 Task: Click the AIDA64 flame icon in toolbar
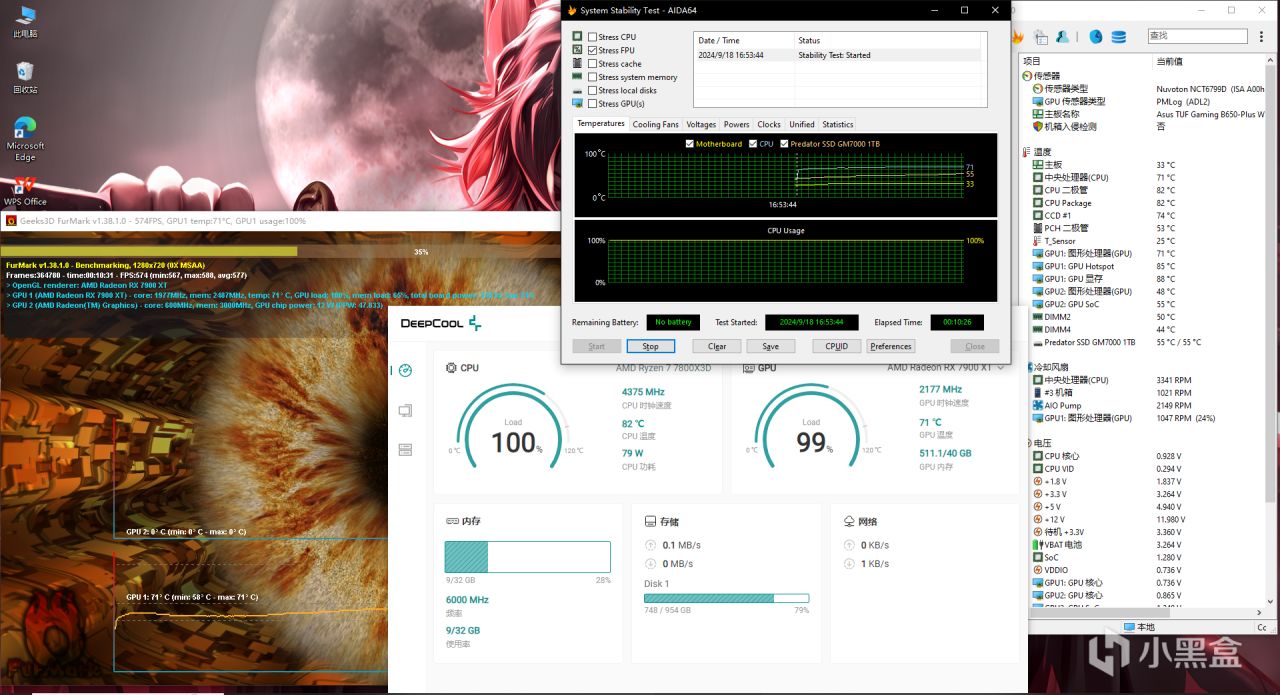[1018, 37]
